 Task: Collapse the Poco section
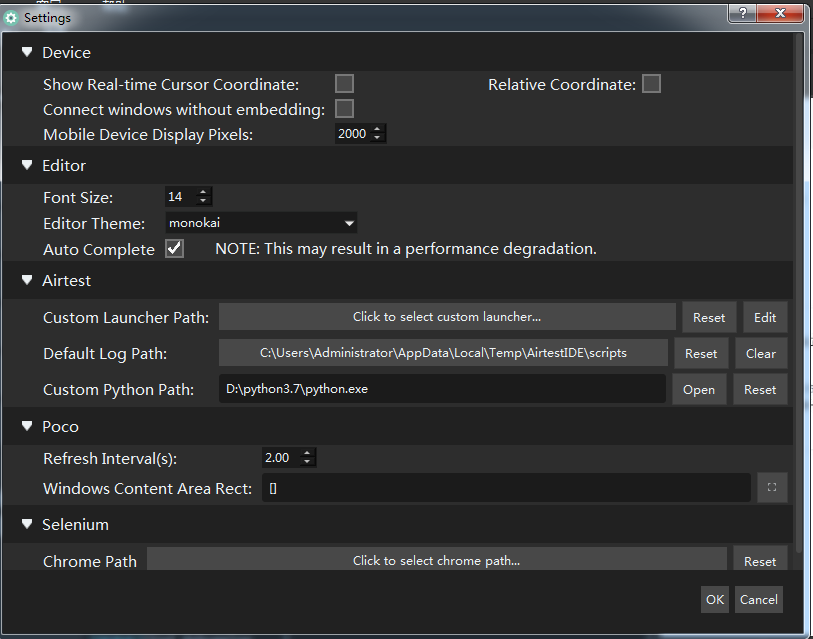point(27,426)
